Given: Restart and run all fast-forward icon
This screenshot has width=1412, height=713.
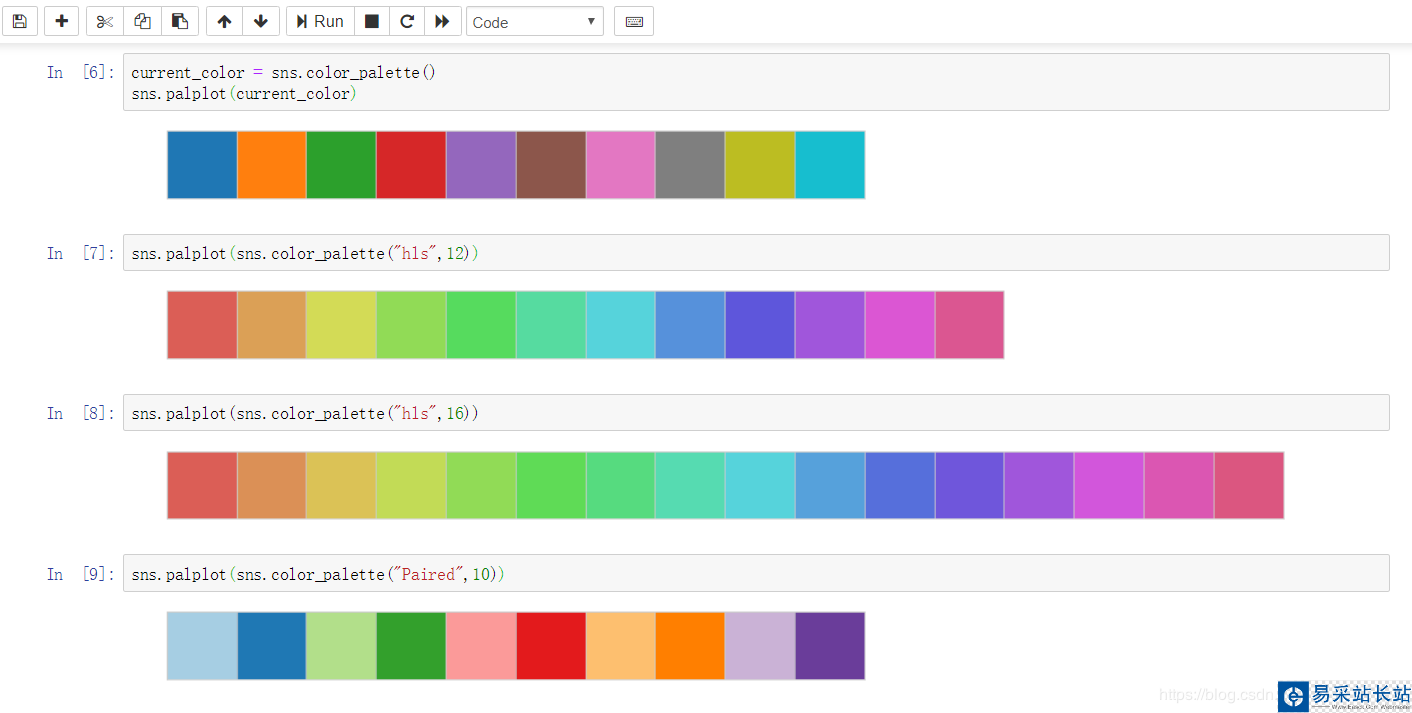Looking at the screenshot, I should click(x=442, y=21).
